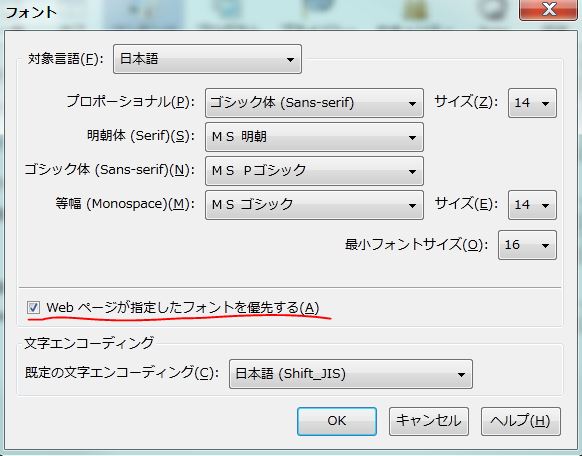This screenshot has height=456, width=582.
Task: Uncheck Web ページが指定したフォントを優先する checkbox
Action: [33, 307]
